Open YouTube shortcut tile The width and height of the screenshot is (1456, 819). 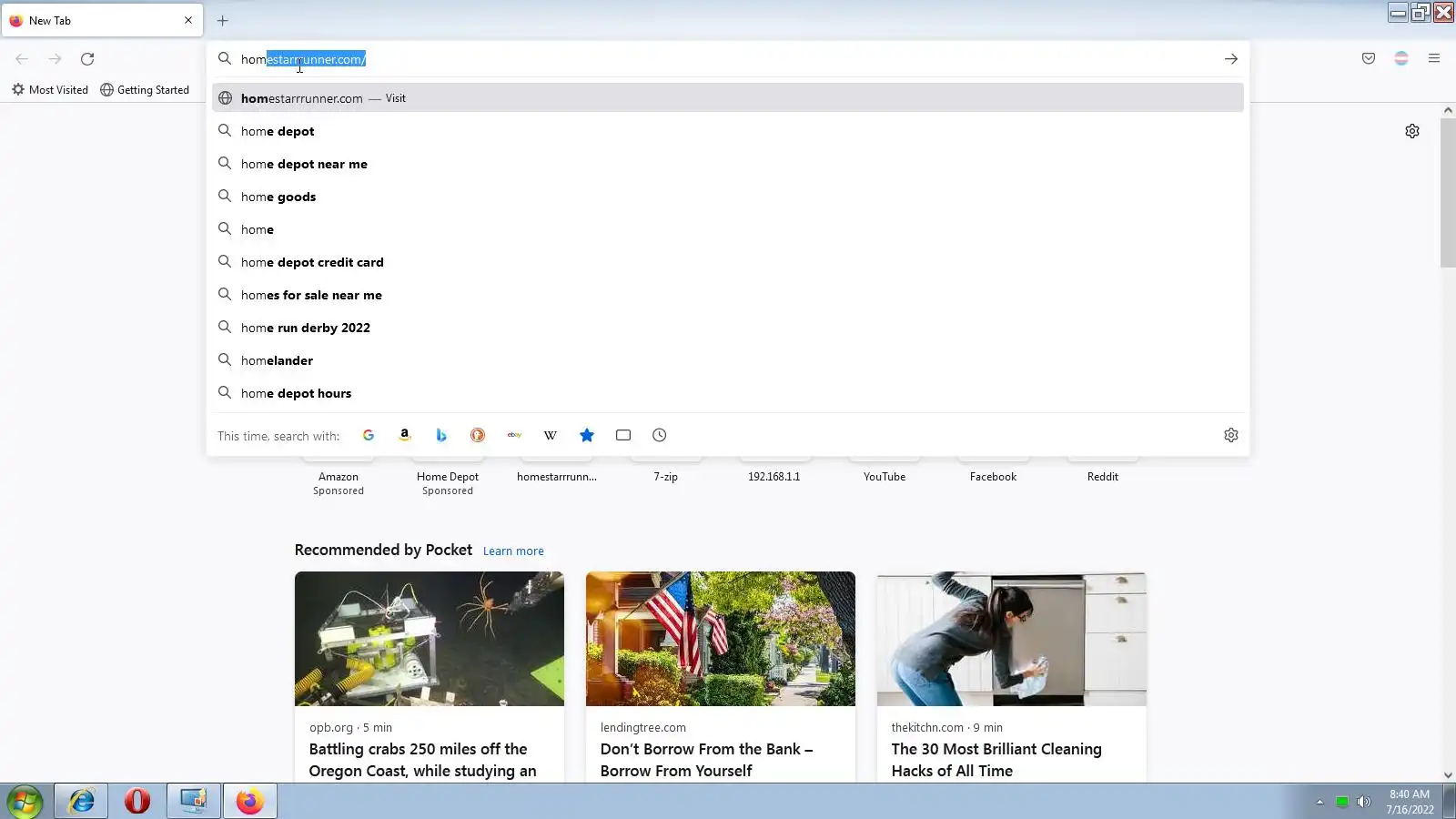coord(885,477)
